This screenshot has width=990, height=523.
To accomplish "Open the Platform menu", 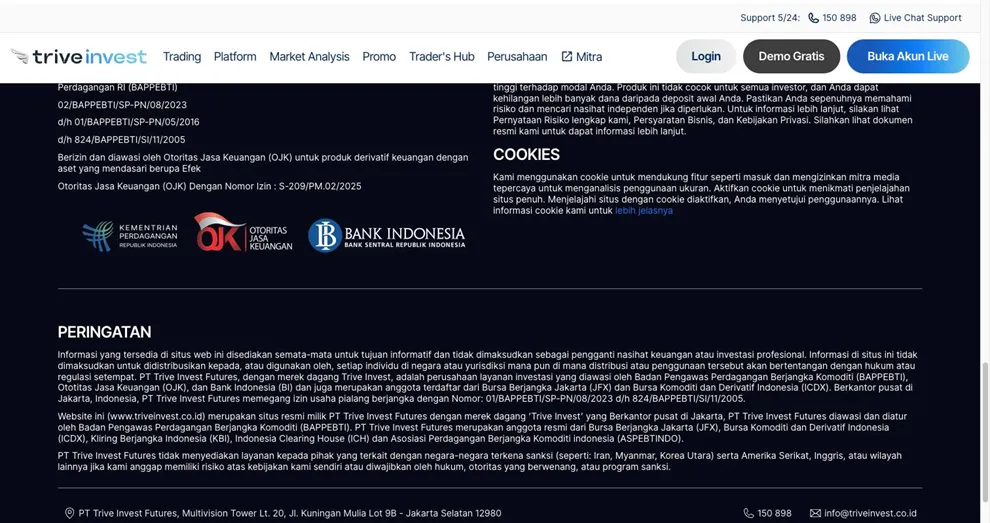I will [x=235, y=56].
